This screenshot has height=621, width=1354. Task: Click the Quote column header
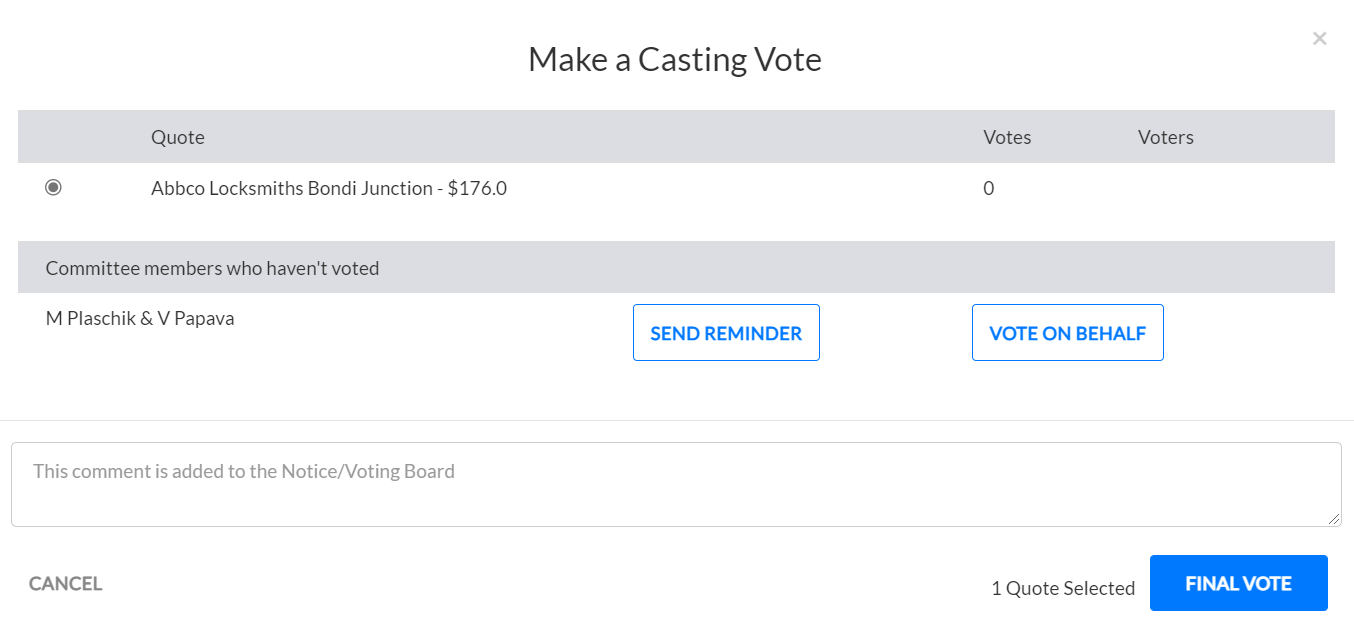pyautogui.click(x=178, y=137)
